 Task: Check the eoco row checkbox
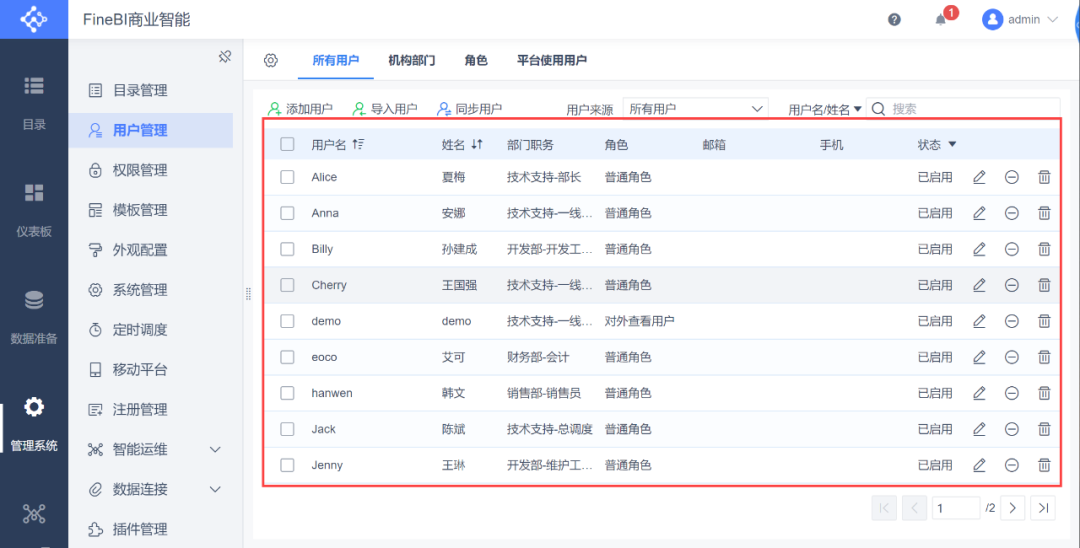coord(287,357)
